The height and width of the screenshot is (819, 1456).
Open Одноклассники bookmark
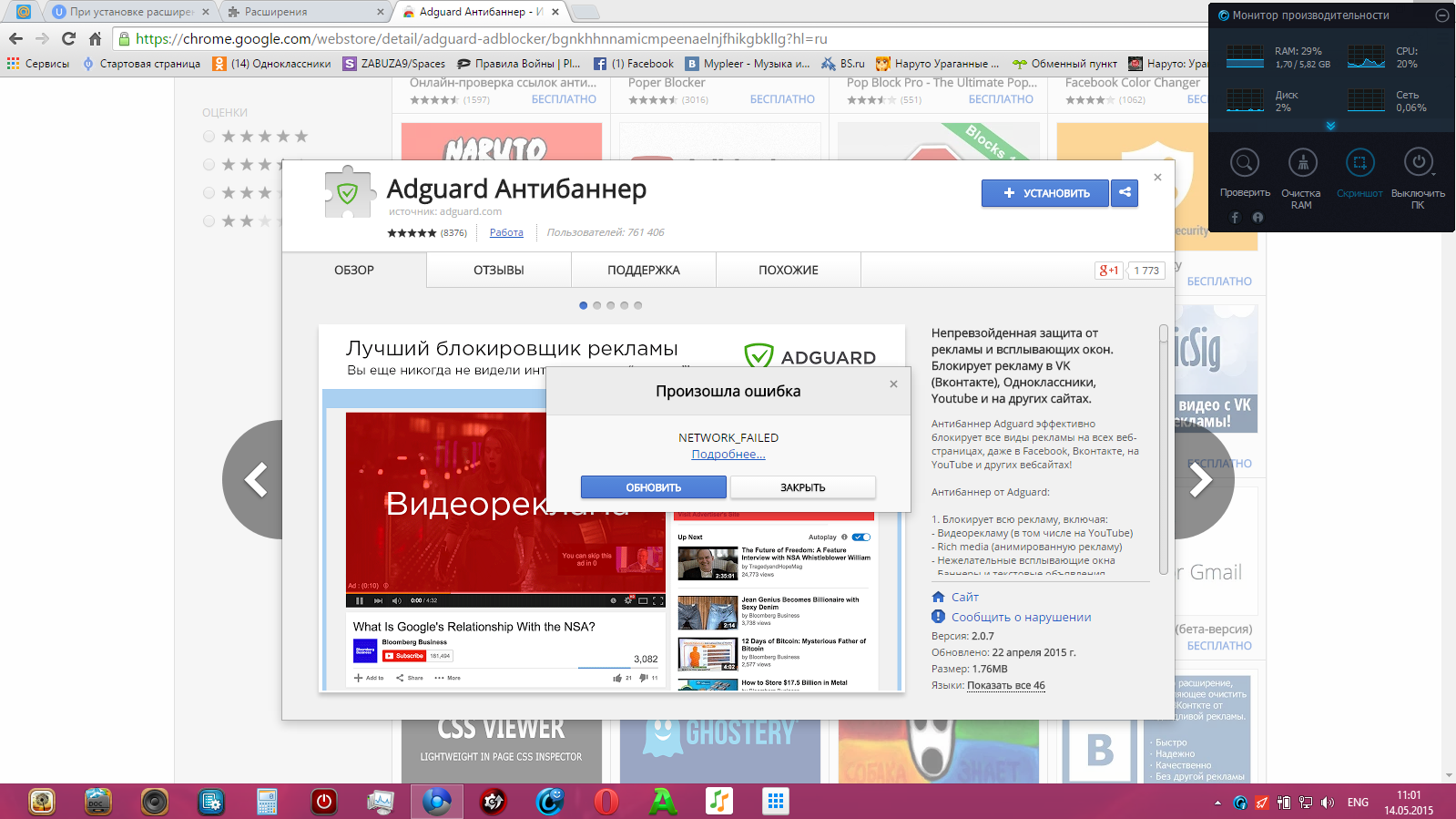click(272, 64)
